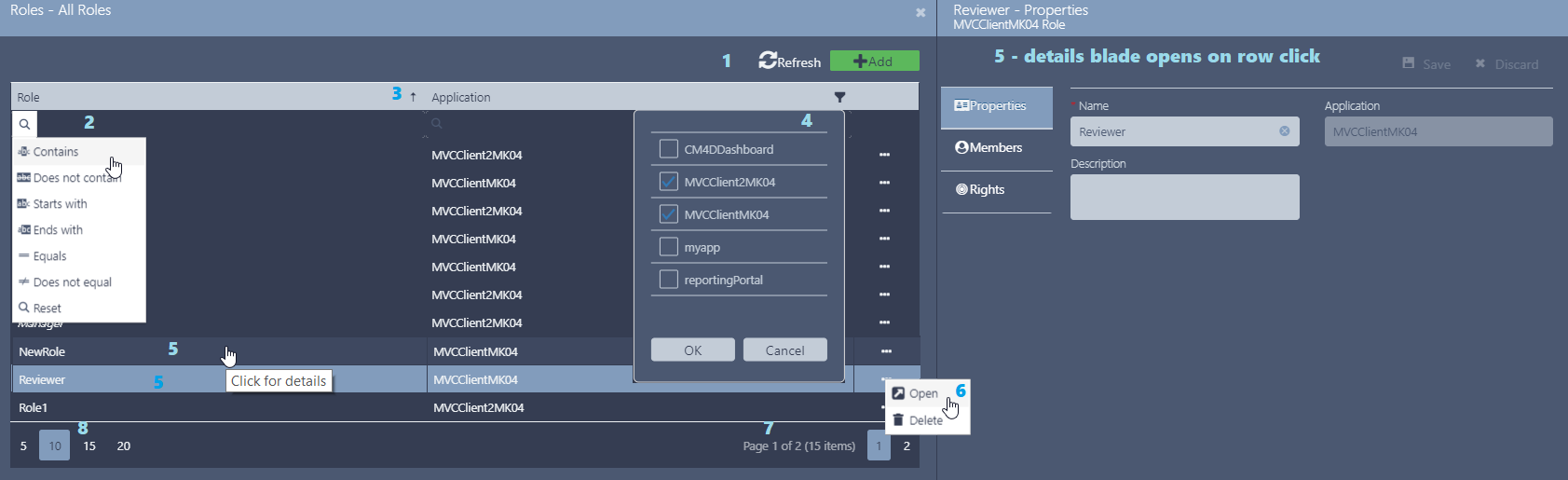Pick 'Does not equal' from filter list
This screenshot has height=480, width=1568.
[x=72, y=282]
